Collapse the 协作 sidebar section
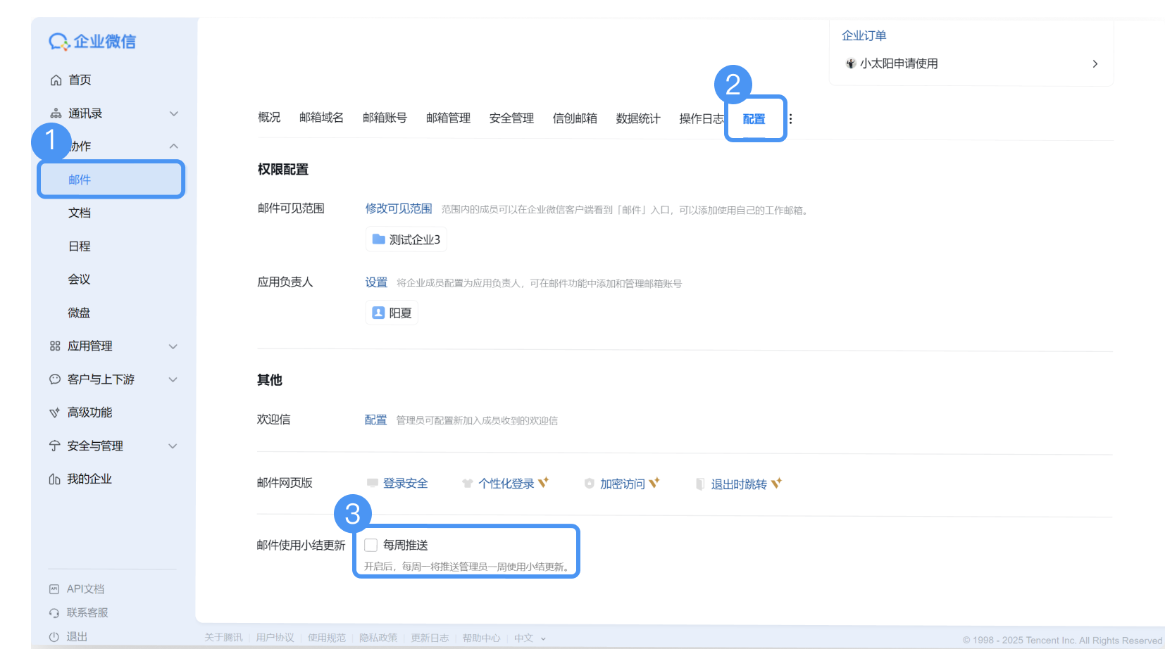 click(x=173, y=146)
